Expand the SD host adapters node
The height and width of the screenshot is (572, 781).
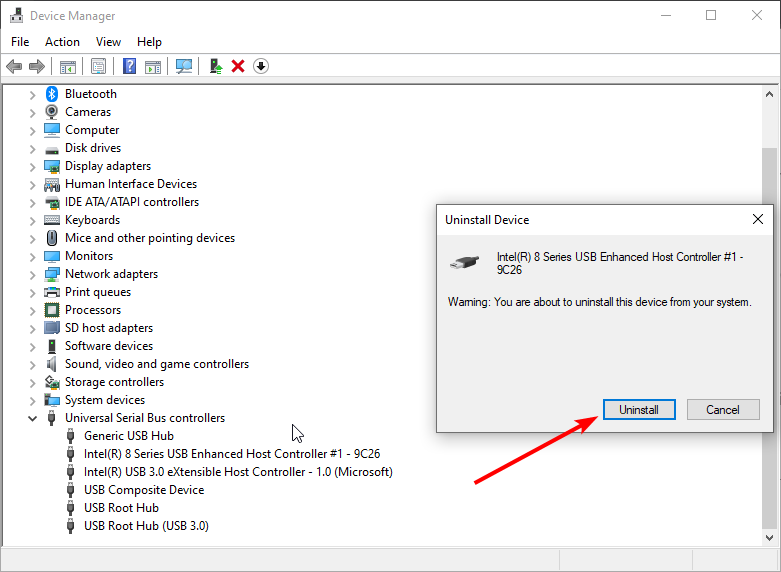click(32, 328)
